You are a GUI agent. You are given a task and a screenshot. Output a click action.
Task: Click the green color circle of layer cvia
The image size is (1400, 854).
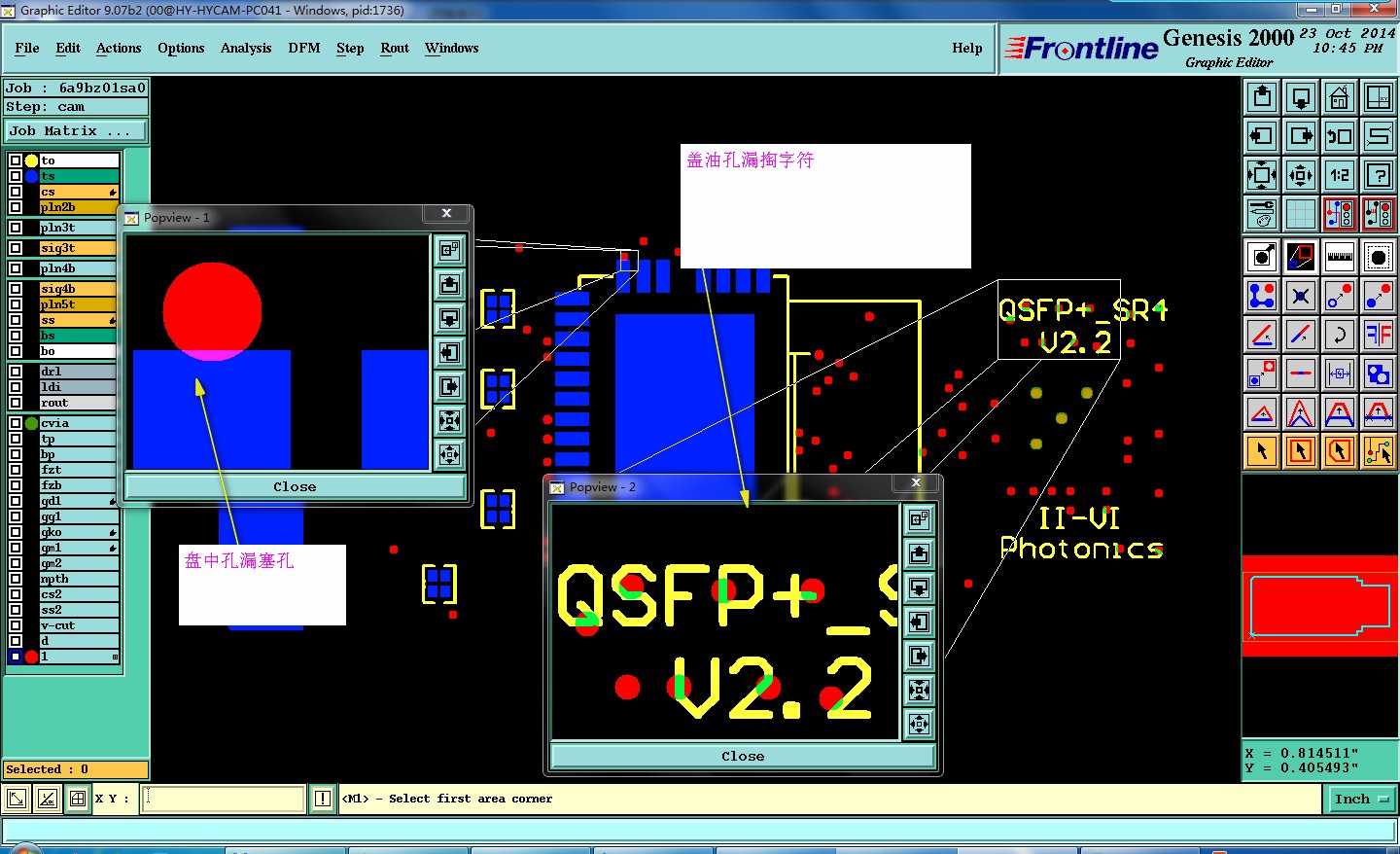32,423
